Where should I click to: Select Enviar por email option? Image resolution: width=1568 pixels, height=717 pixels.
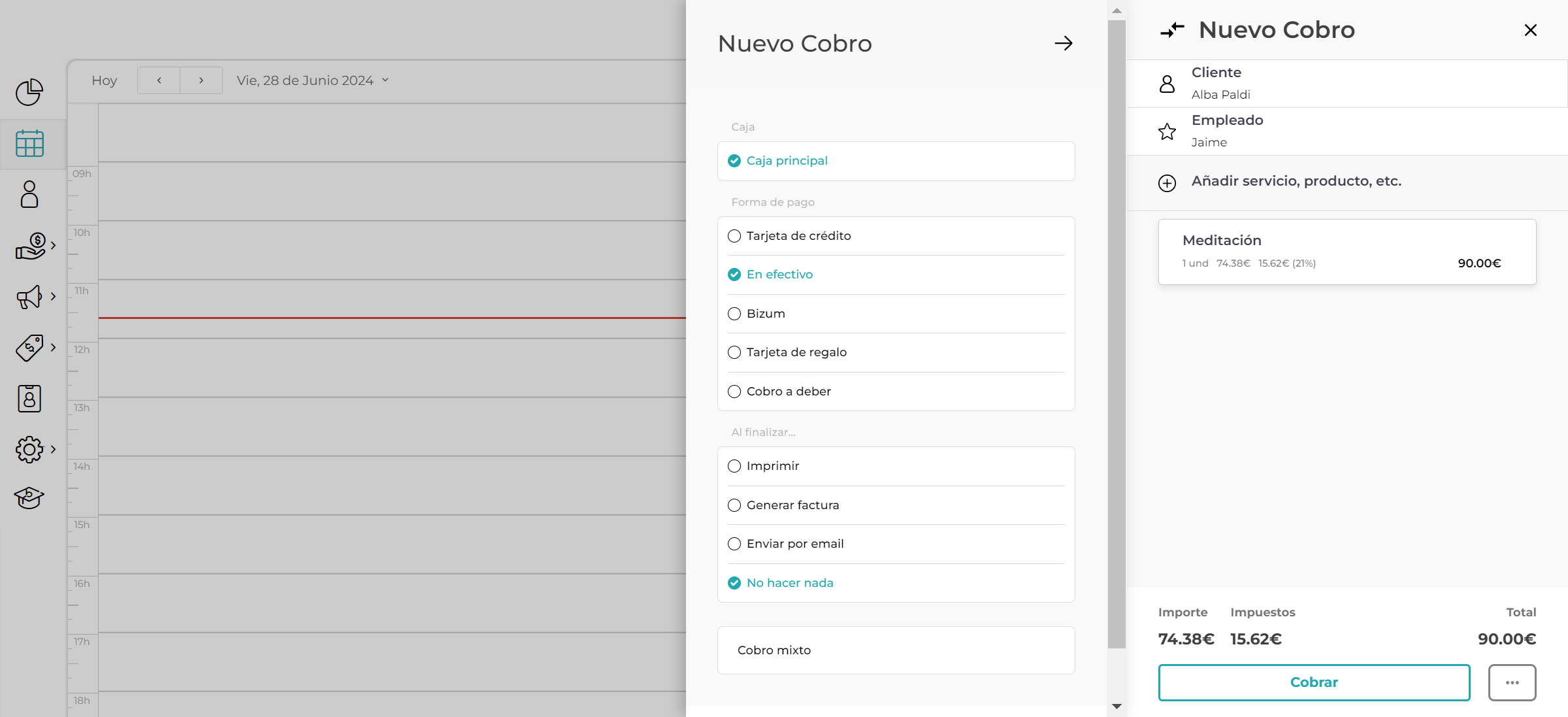896,544
